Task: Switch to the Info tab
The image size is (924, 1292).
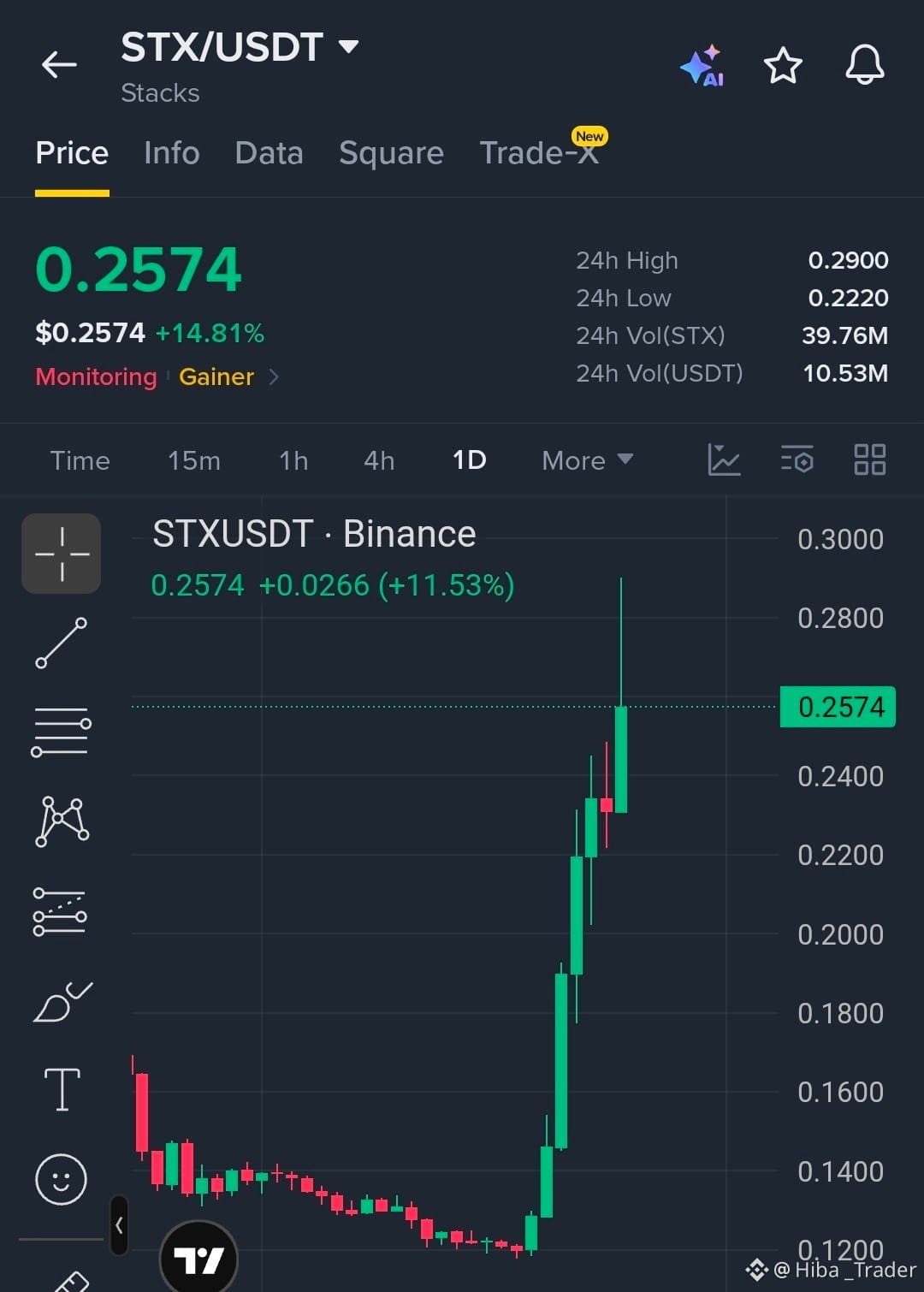Action: coord(172,153)
